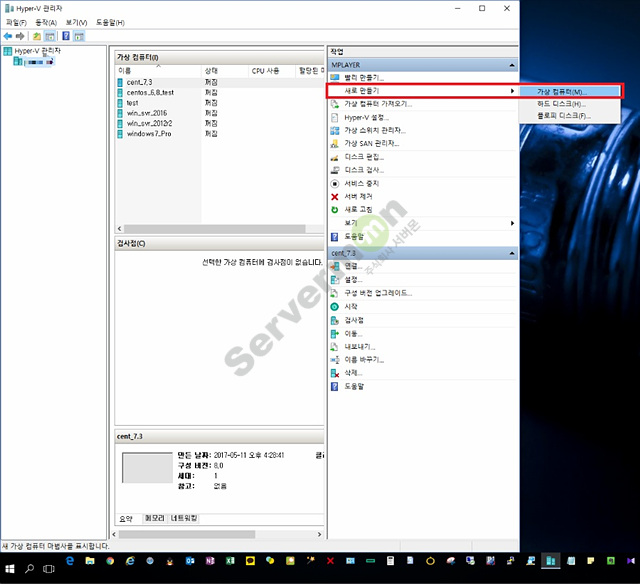Click the 이동 (Move) action icon
This screenshot has width=640, height=585.
[x=335, y=334]
